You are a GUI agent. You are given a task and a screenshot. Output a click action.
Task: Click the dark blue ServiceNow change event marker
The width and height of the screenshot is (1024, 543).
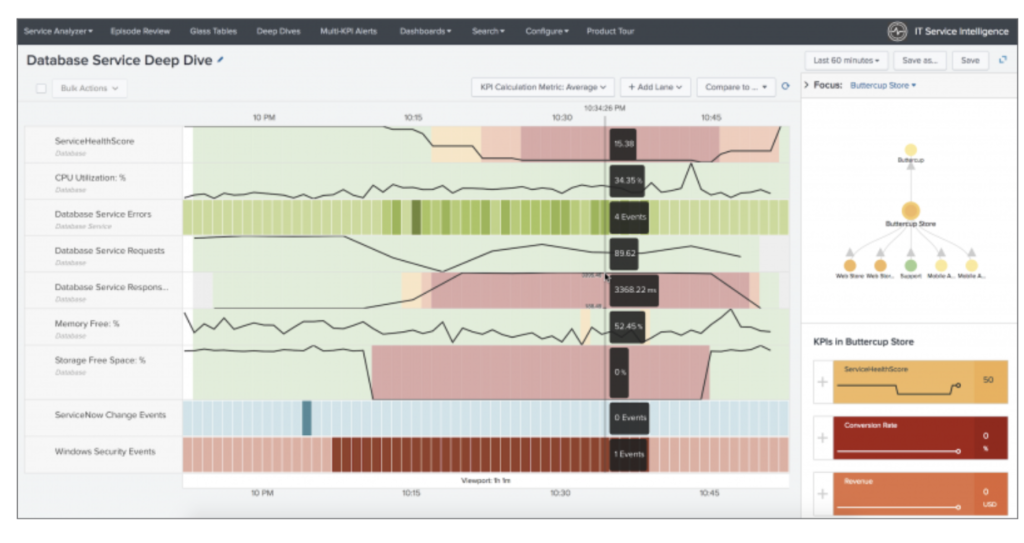coord(306,418)
